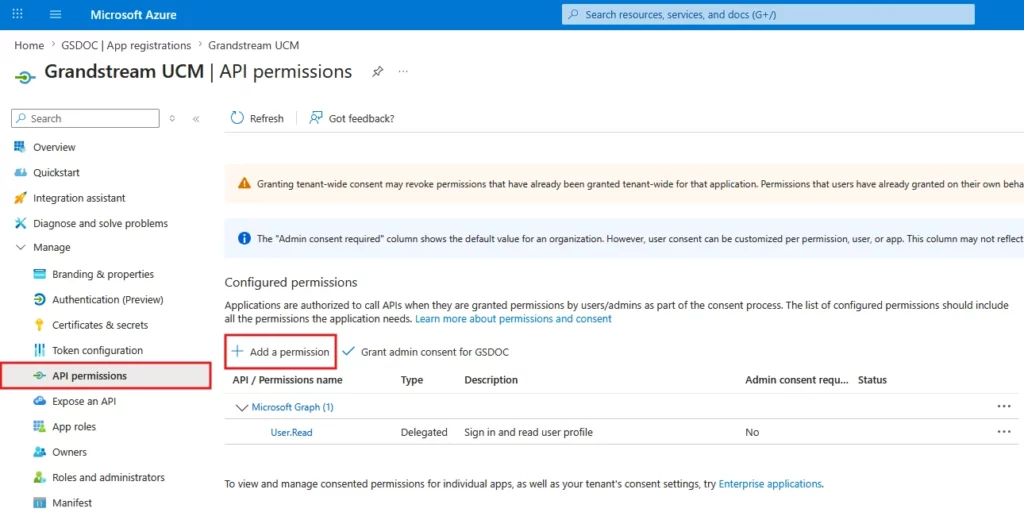Screen dimensions: 1024x520
Task: Pin the API permissions page
Action: tap(377, 72)
